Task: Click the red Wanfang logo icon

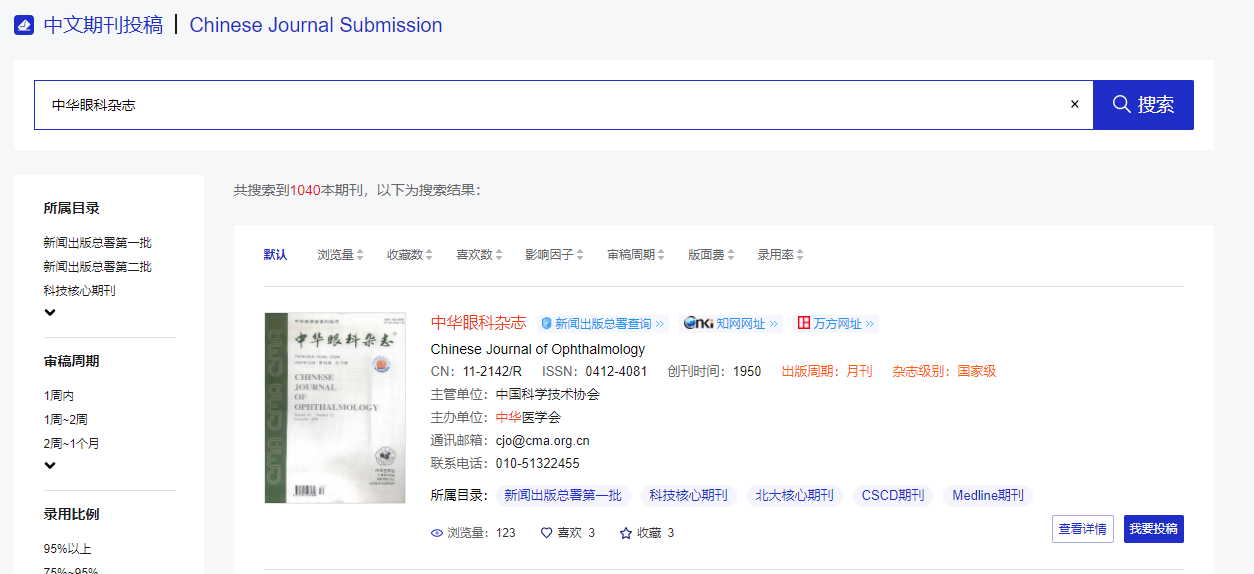Action: click(803, 324)
